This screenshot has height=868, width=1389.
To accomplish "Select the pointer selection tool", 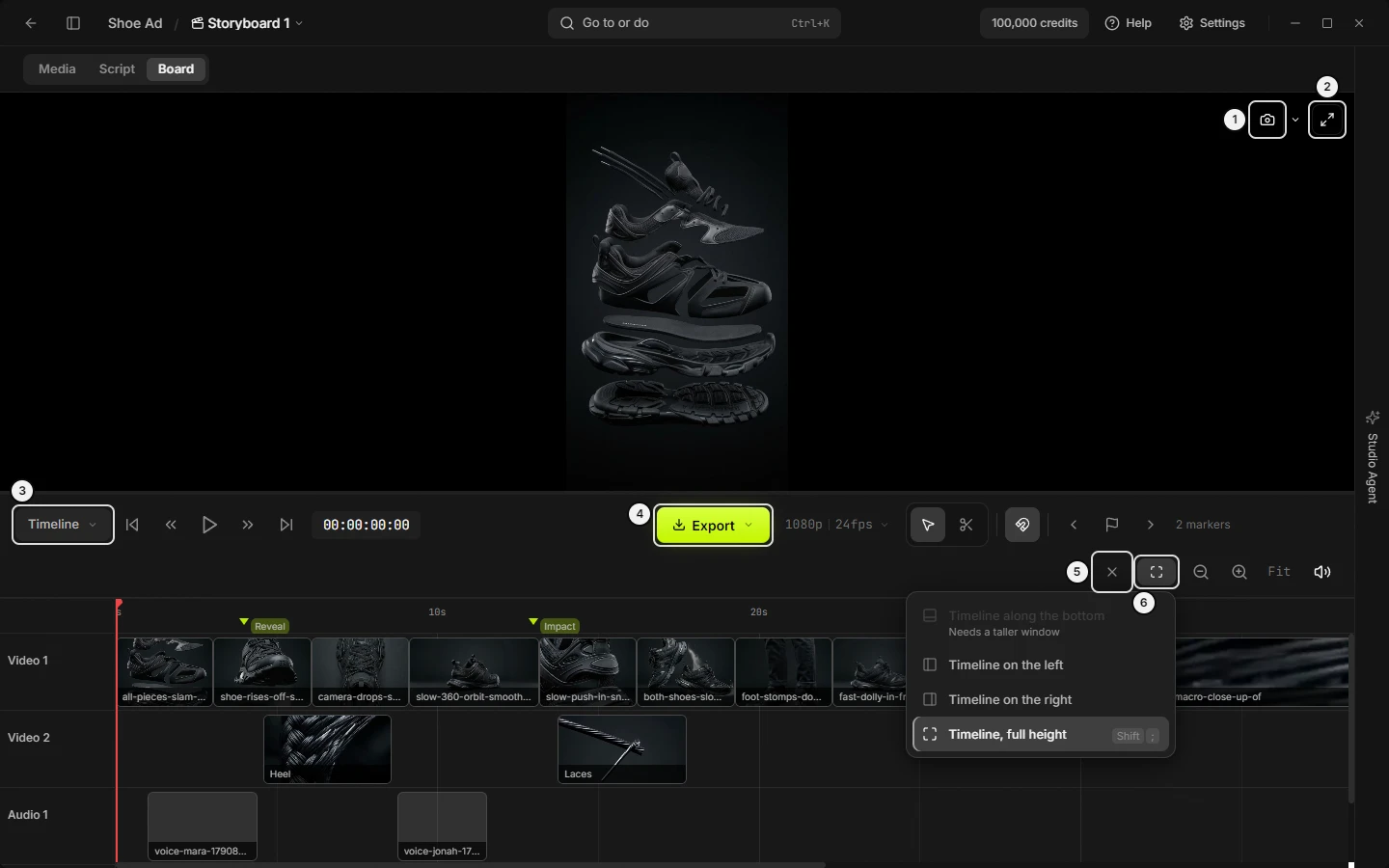I will (x=928, y=525).
